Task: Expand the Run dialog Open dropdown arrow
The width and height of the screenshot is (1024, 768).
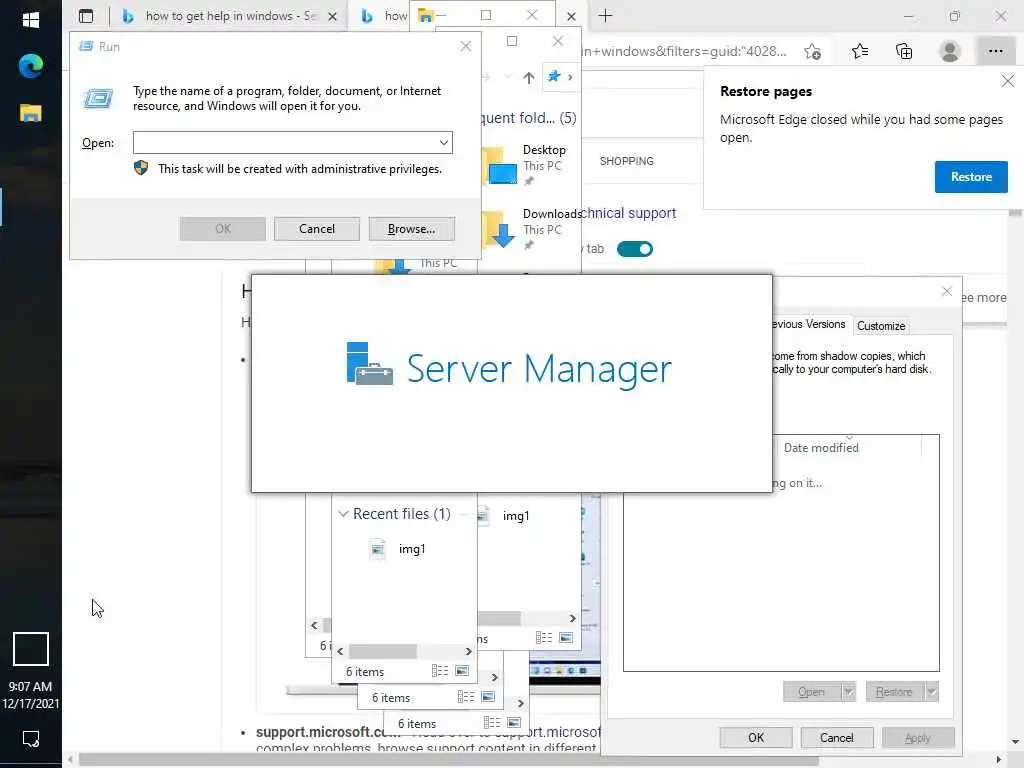Action: coord(443,142)
